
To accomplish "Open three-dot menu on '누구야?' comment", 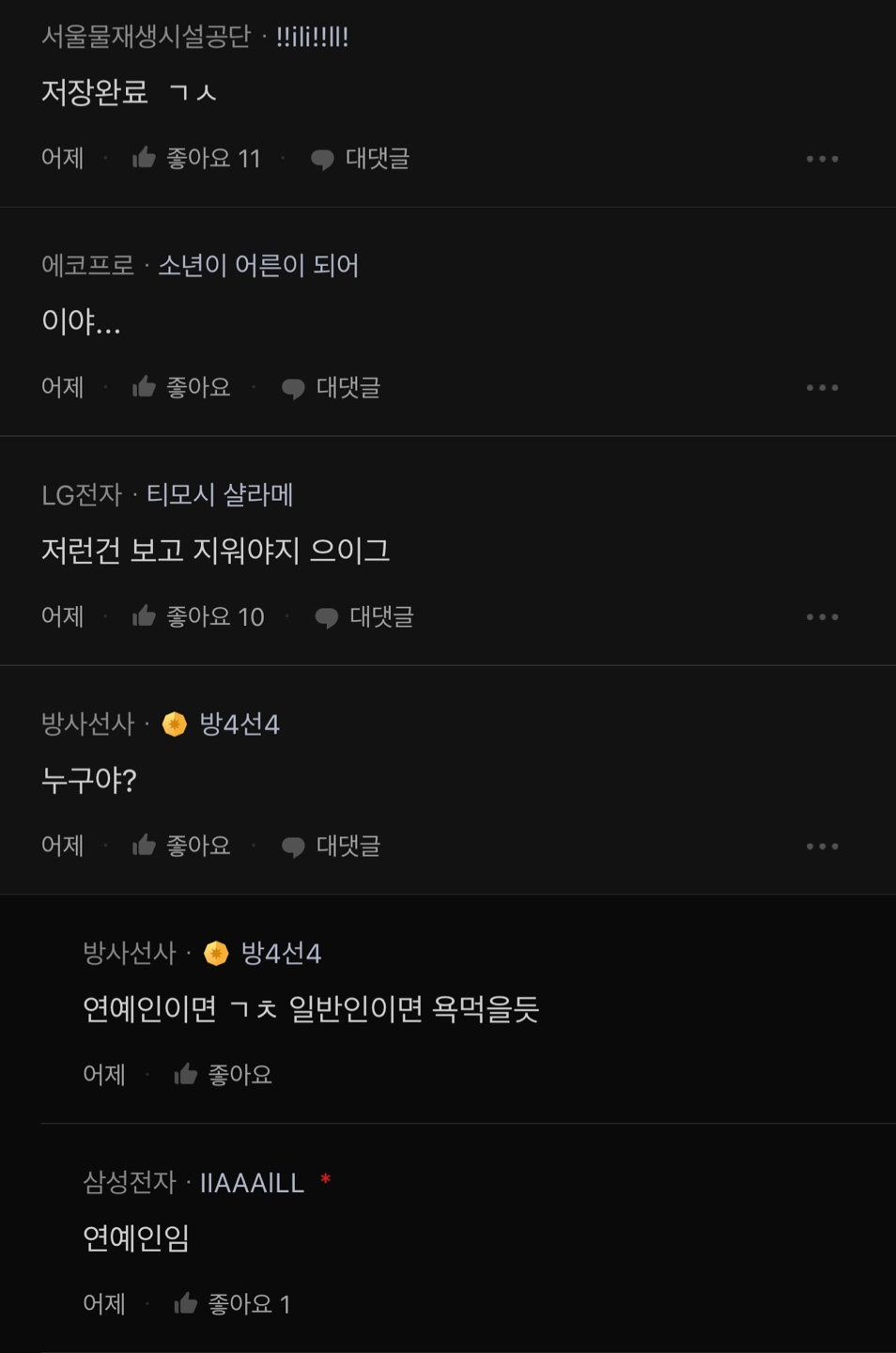I will pyautogui.click(x=822, y=847).
